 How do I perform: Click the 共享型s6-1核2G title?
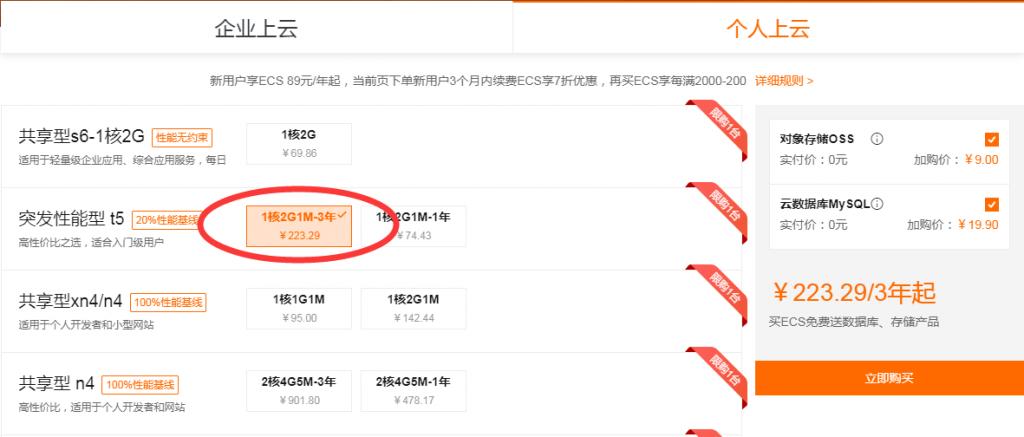[81, 137]
